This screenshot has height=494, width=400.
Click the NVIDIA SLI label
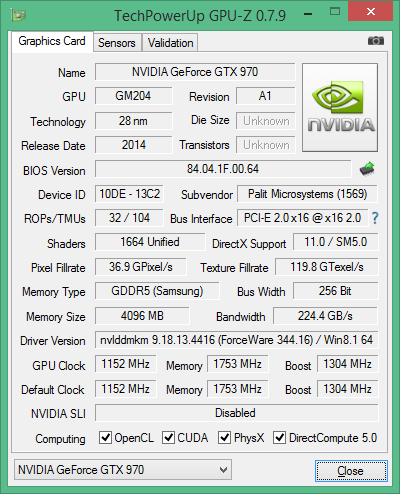(58, 414)
